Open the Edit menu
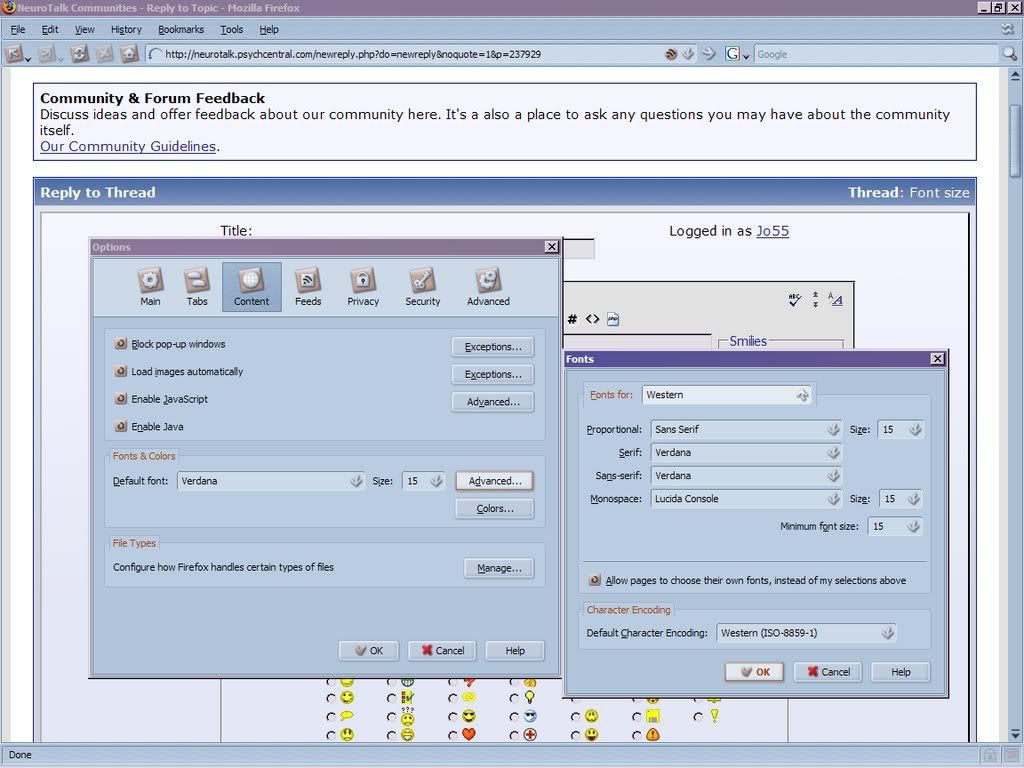The height and width of the screenshot is (768, 1024). (50, 29)
